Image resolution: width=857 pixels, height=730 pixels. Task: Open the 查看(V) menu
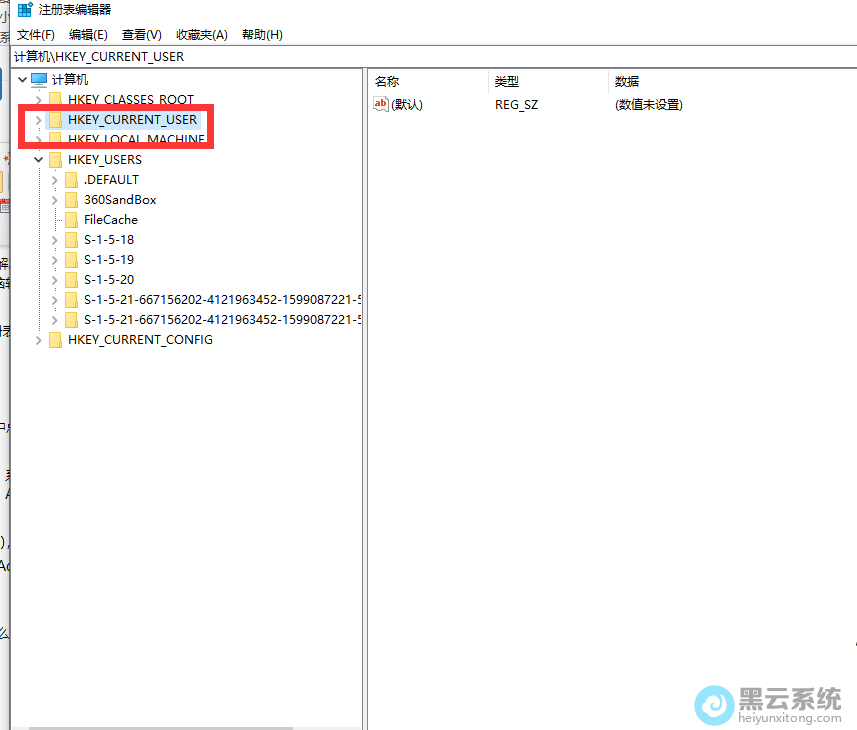click(x=141, y=35)
